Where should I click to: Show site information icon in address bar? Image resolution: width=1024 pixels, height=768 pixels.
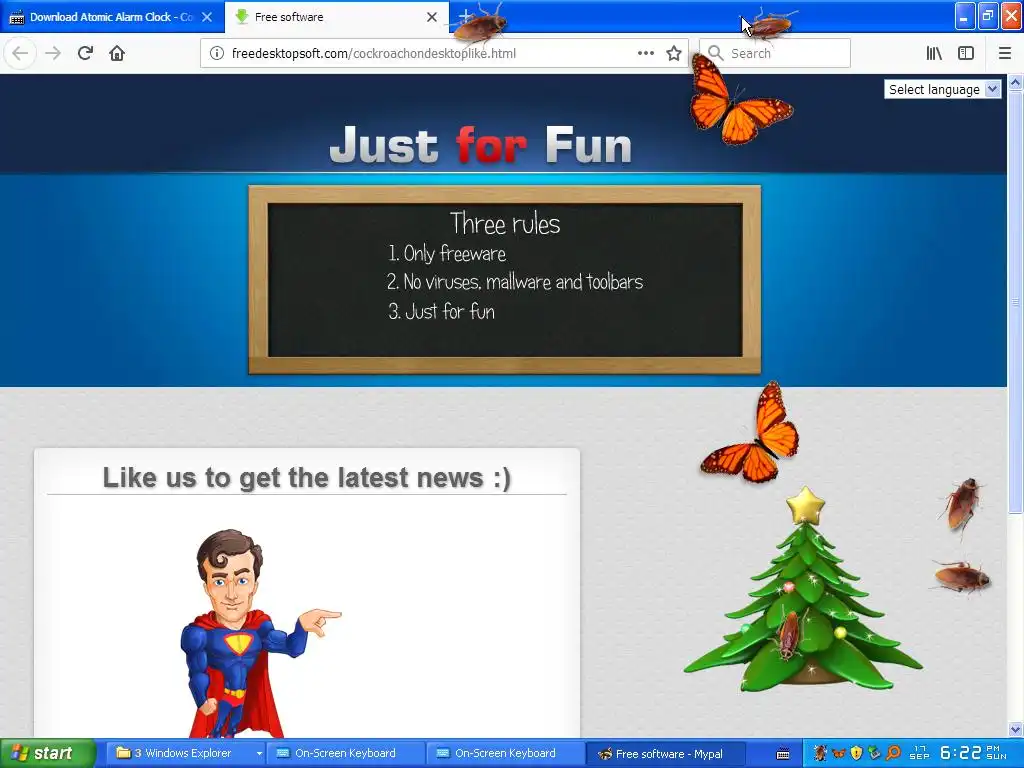point(216,54)
